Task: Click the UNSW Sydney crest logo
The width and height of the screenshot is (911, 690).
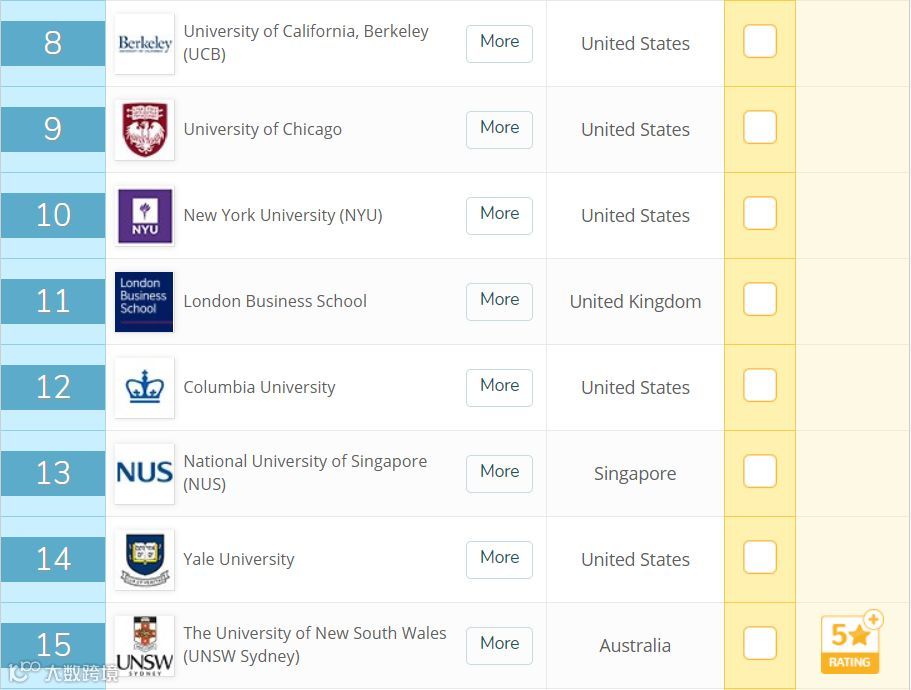Action: pos(144,645)
